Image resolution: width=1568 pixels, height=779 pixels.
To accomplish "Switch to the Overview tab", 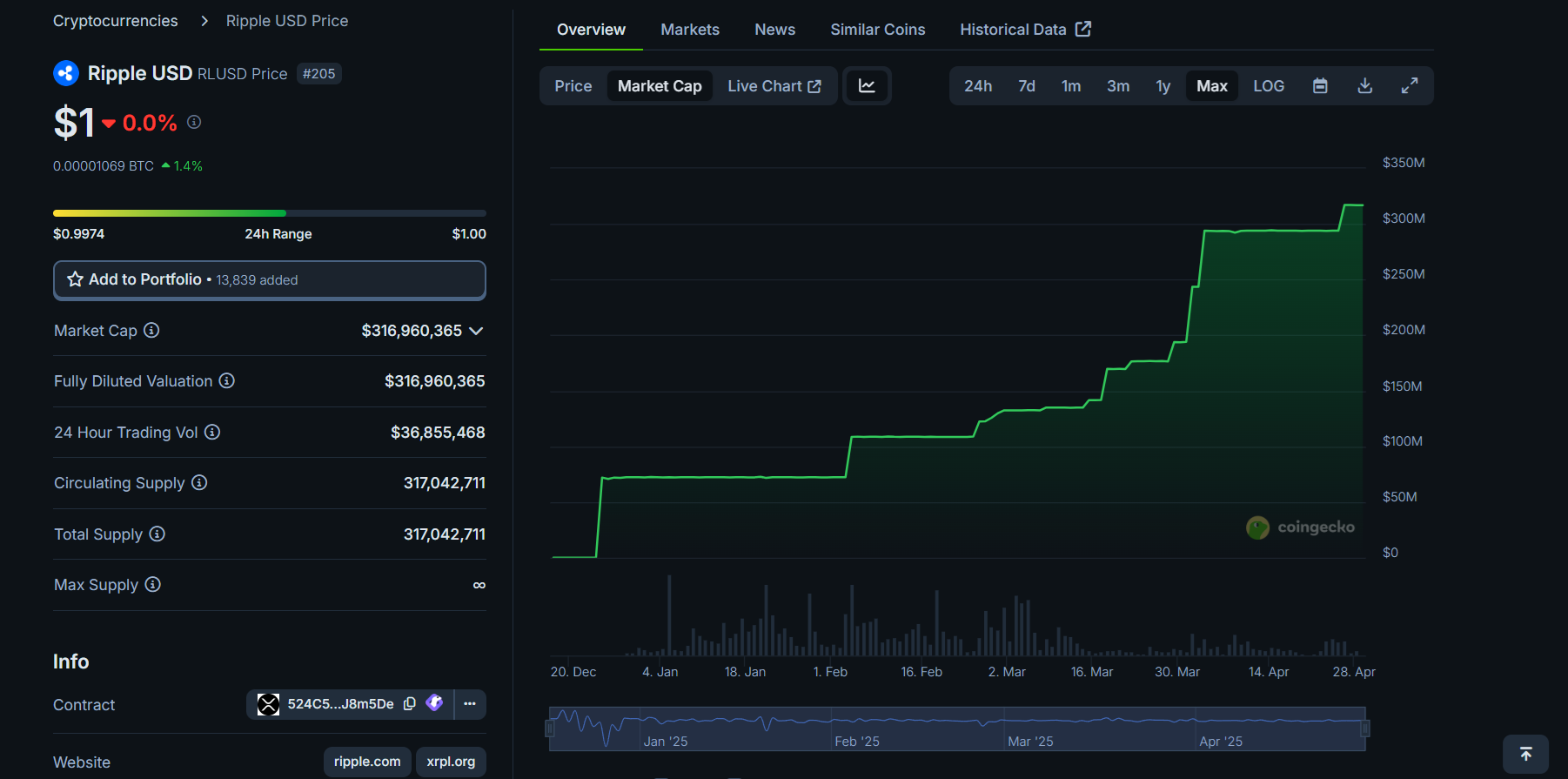I will coord(591,30).
